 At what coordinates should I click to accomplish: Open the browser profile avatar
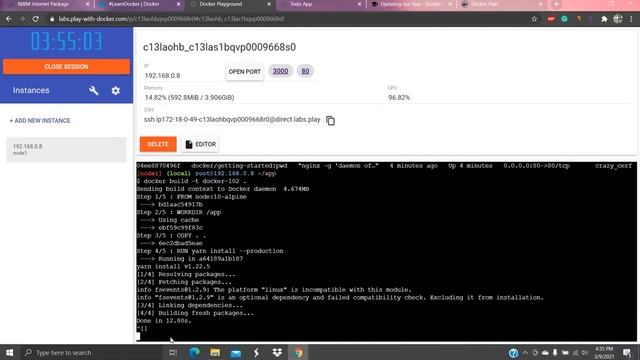618,19
